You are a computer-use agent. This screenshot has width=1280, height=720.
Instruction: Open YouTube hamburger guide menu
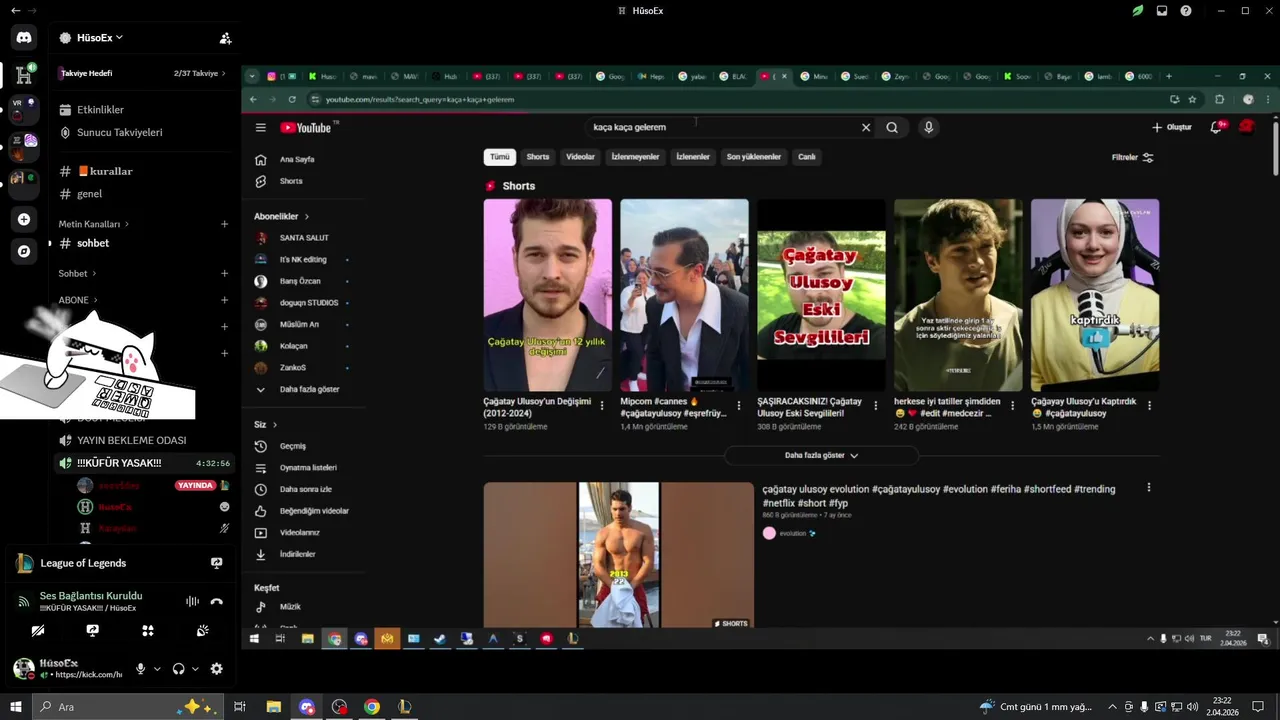[x=260, y=127]
